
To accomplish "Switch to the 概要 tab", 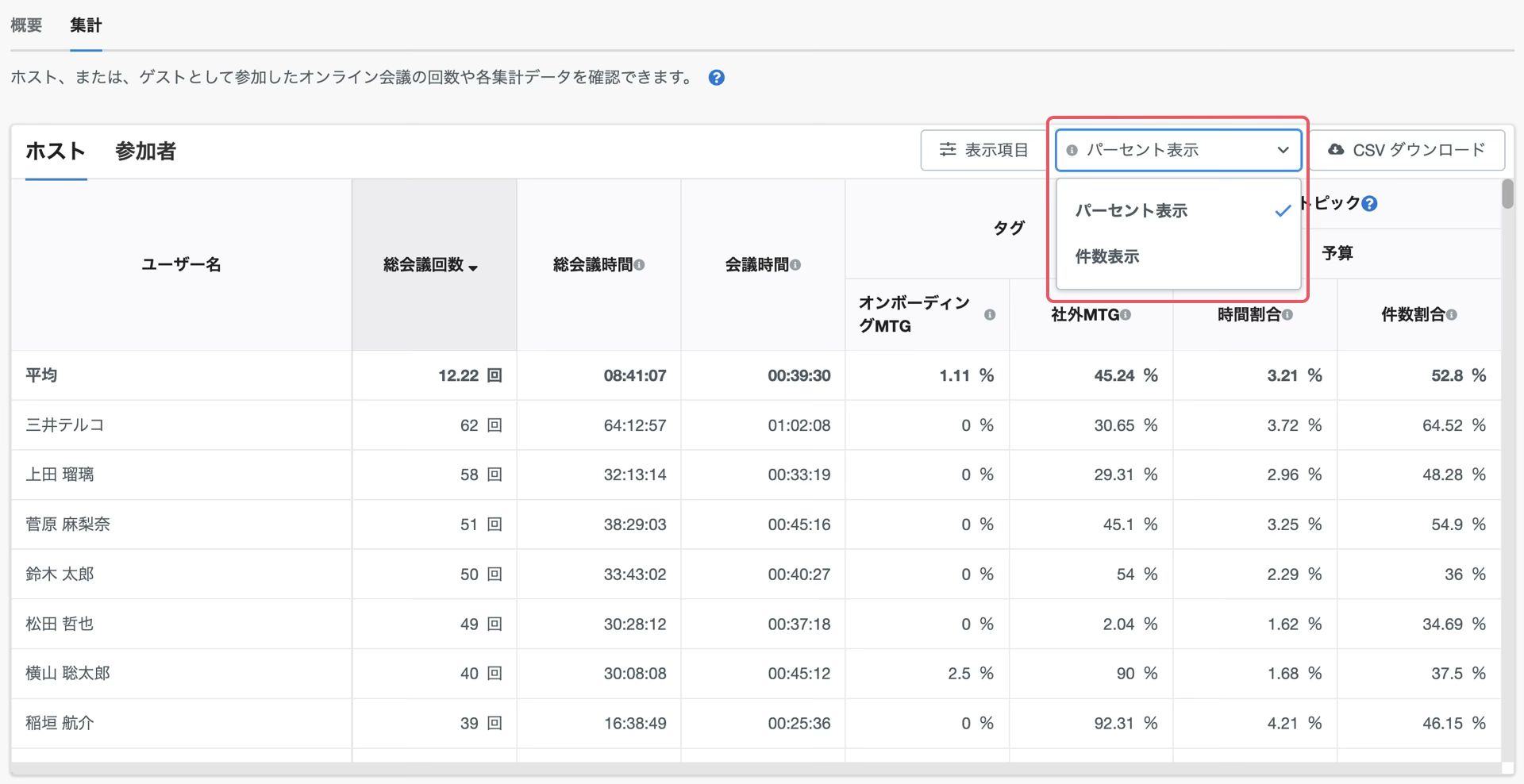I will point(26,25).
